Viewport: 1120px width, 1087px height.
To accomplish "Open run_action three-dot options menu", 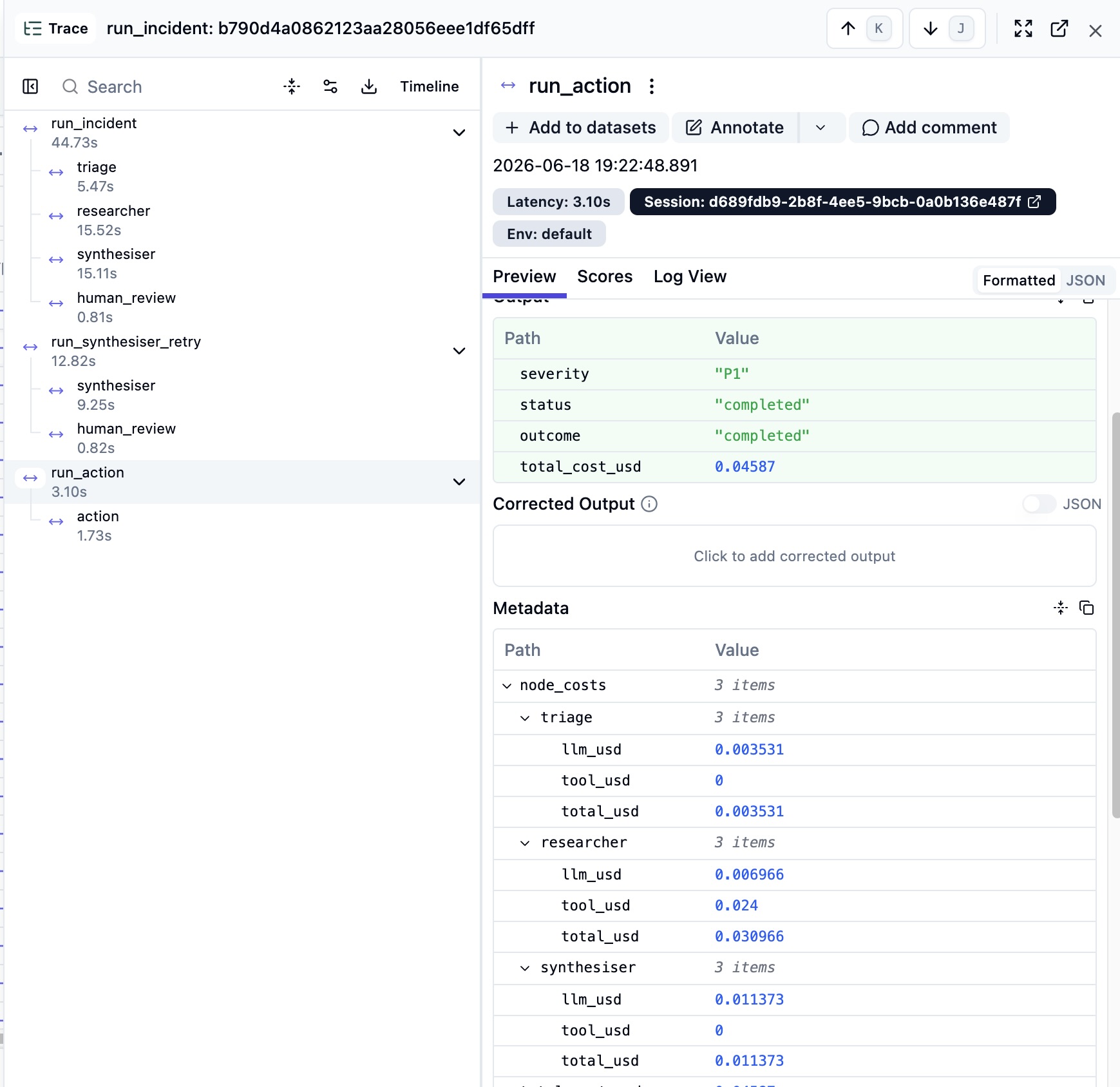I will pos(652,86).
